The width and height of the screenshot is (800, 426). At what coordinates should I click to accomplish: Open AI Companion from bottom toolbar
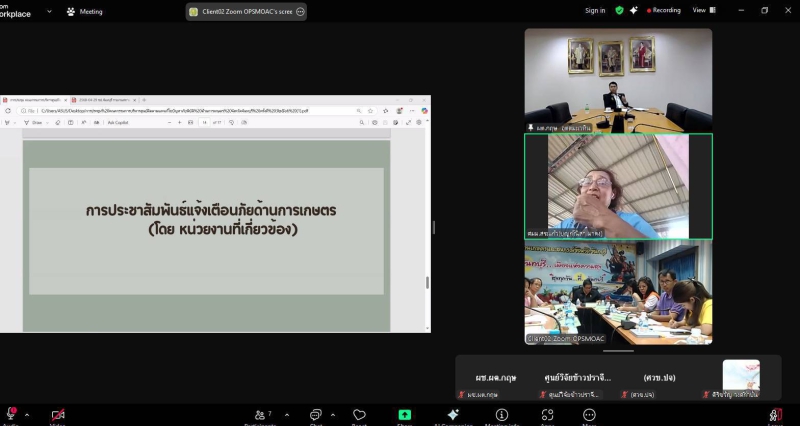click(x=453, y=415)
